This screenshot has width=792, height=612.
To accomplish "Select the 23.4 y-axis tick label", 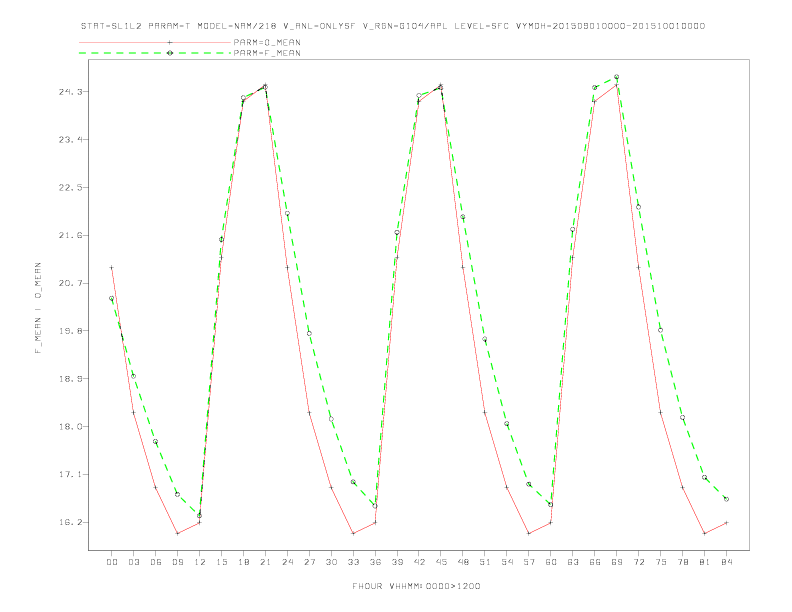I will (69, 139).
